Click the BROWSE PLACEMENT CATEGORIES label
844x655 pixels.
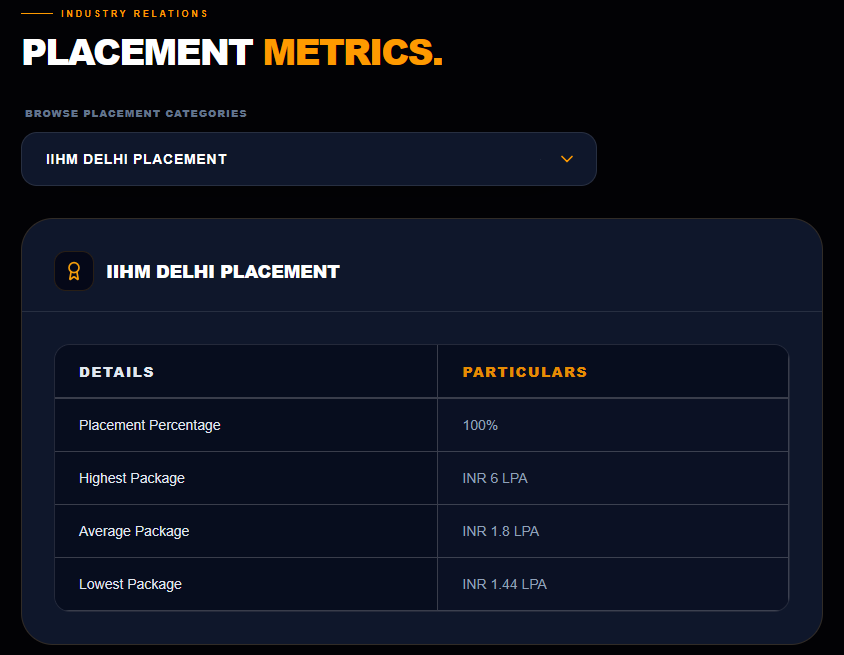136,114
